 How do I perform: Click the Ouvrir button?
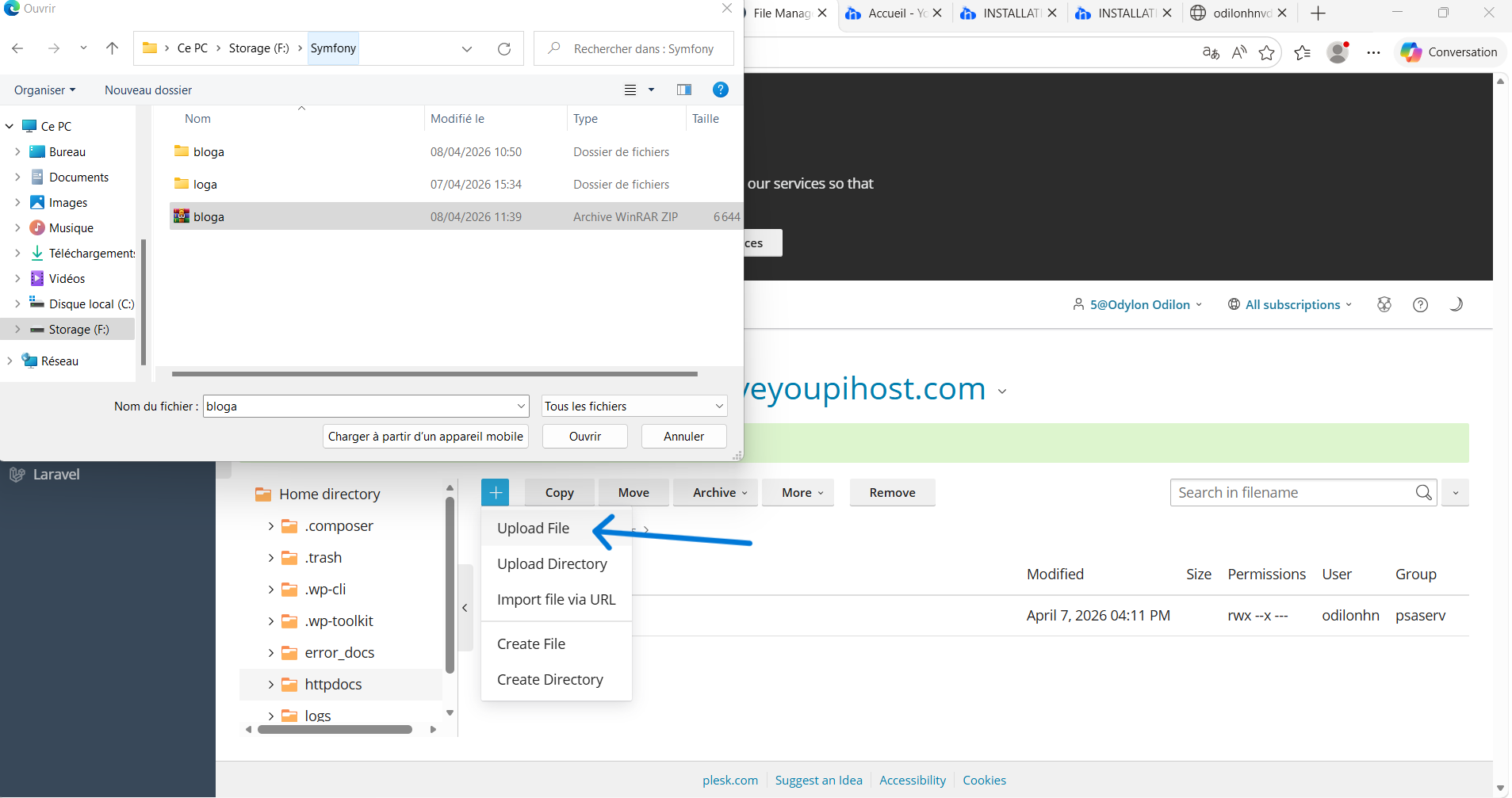(x=584, y=436)
